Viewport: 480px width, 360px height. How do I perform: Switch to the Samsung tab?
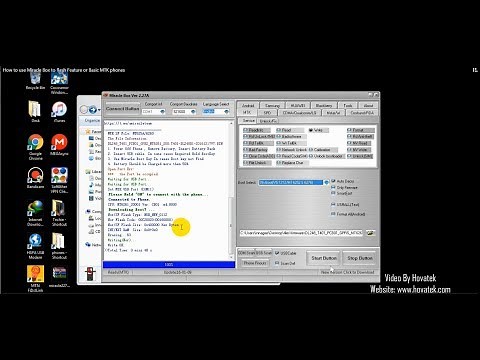(272, 105)
